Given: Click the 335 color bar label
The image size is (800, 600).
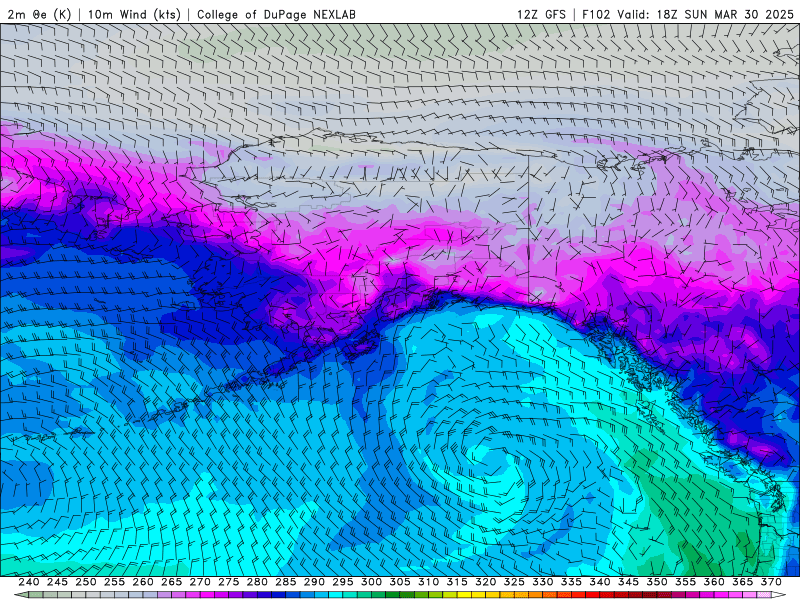Looking at the screenshot, I should (571, 582).
